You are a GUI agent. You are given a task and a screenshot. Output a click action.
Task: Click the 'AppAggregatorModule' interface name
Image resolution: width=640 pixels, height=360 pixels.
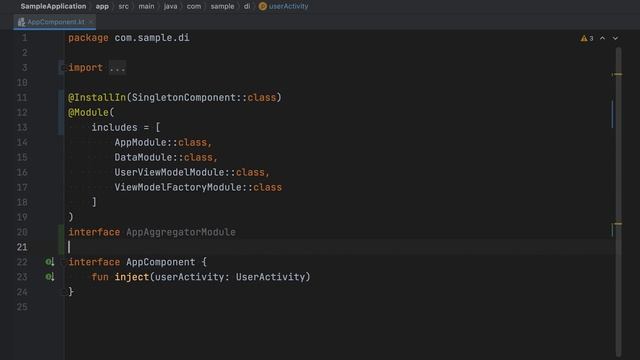(x=181, y=232)
